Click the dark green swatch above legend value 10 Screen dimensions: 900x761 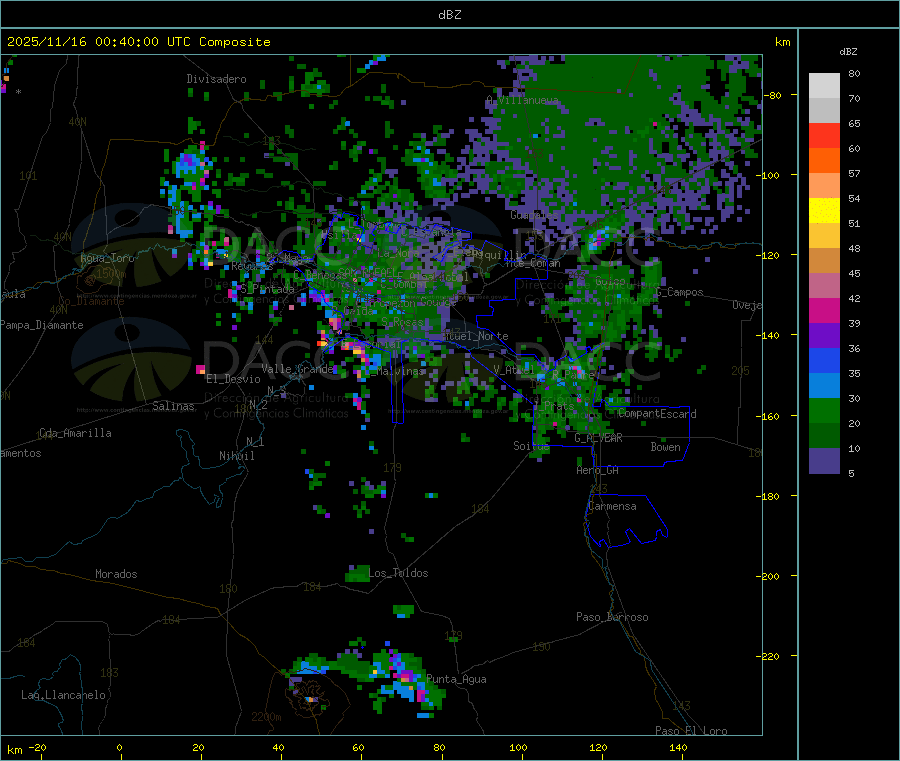tap(824, 436)
